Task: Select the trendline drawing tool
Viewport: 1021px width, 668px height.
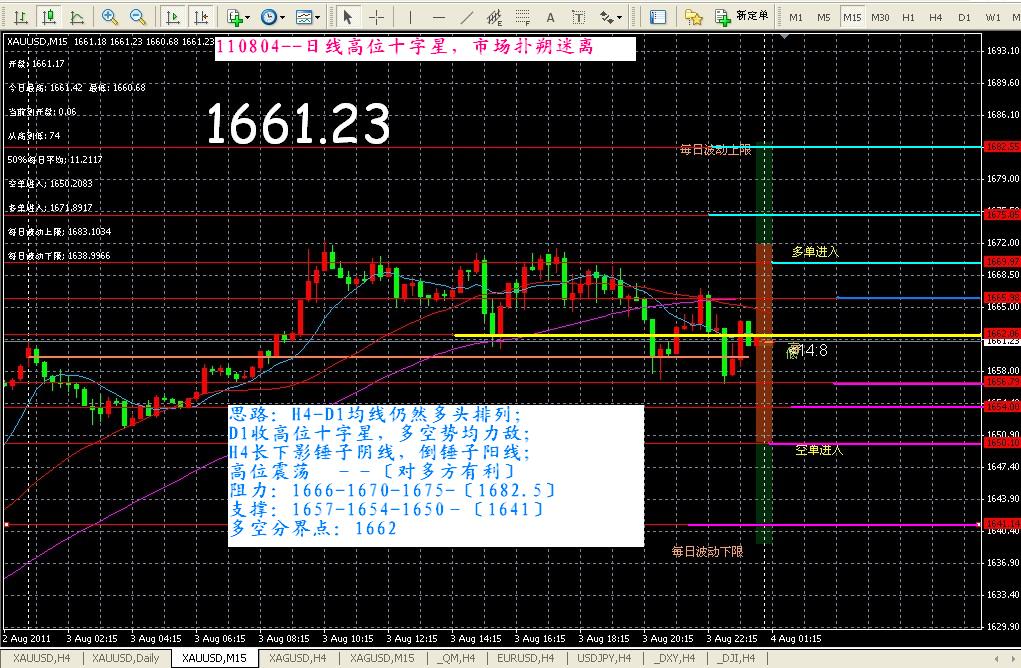Action: 467,17
